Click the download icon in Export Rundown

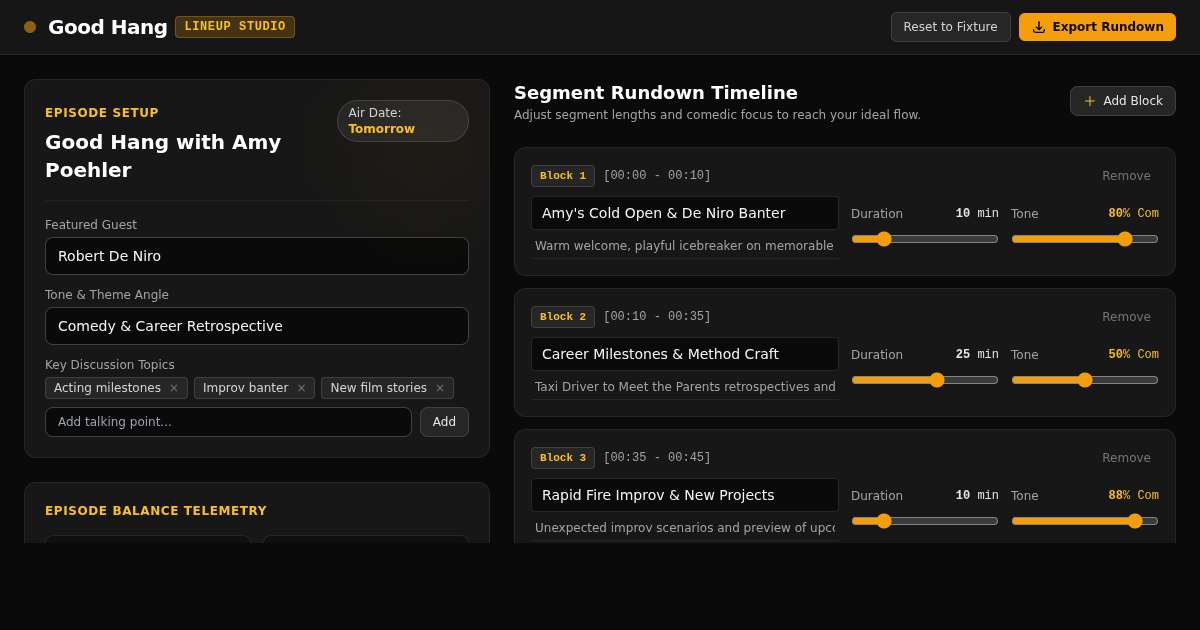(x=1039, y=27)
